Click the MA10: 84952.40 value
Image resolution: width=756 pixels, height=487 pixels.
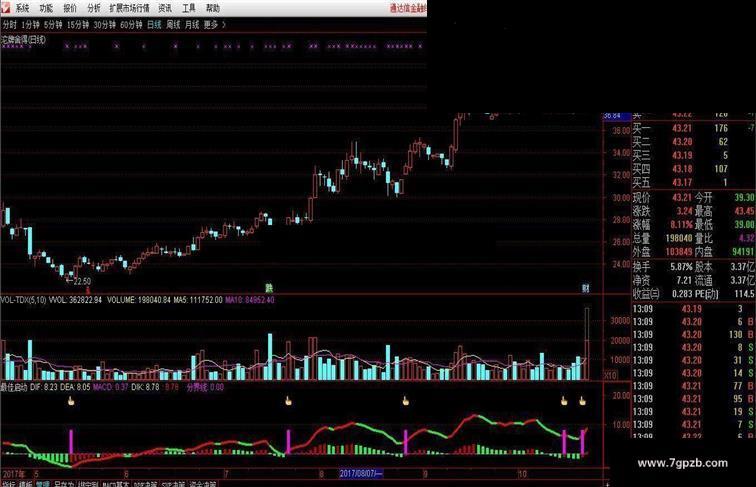click(250, 300)
